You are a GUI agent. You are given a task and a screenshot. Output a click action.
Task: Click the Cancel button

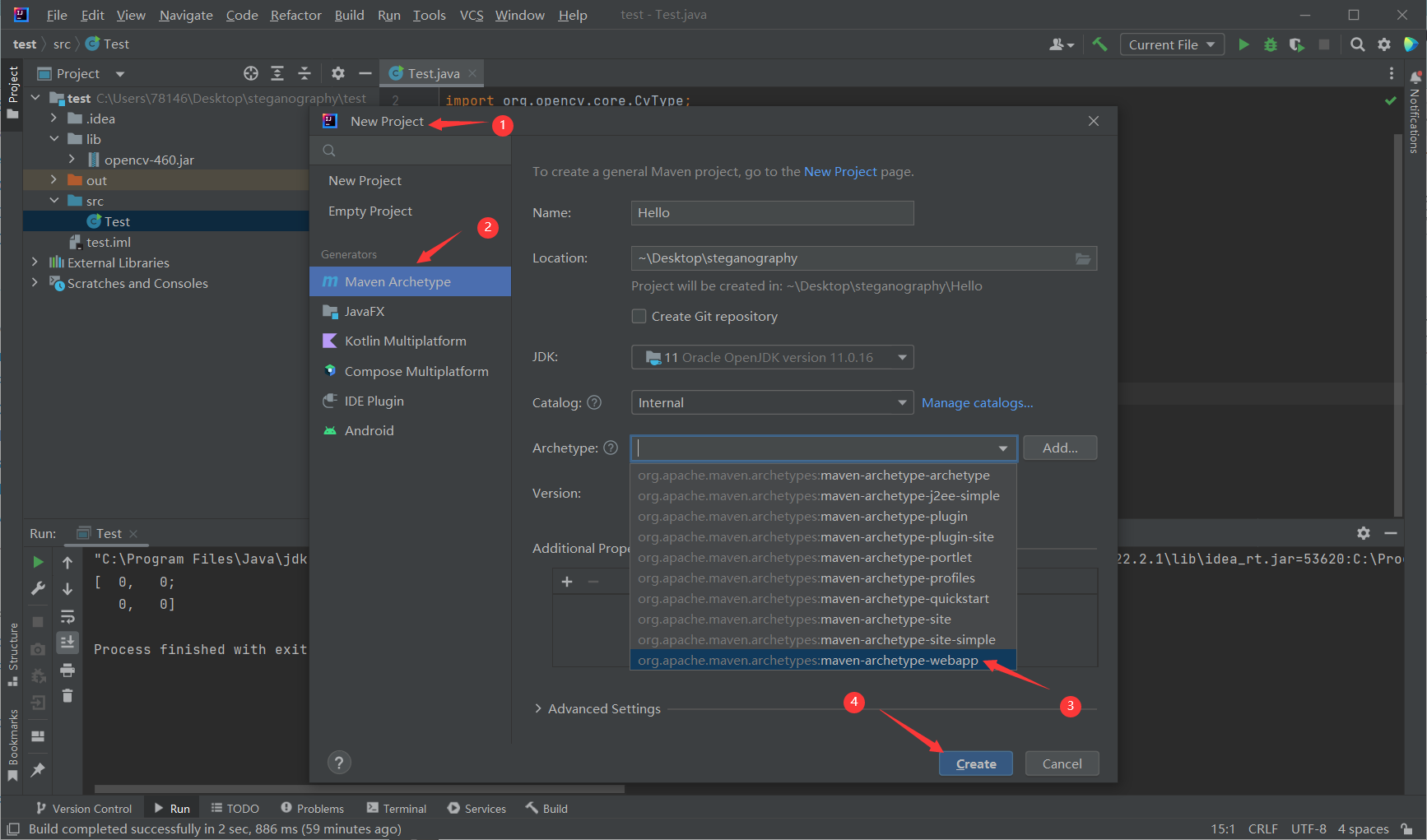pyautogui.click(x=1062, y=763)
